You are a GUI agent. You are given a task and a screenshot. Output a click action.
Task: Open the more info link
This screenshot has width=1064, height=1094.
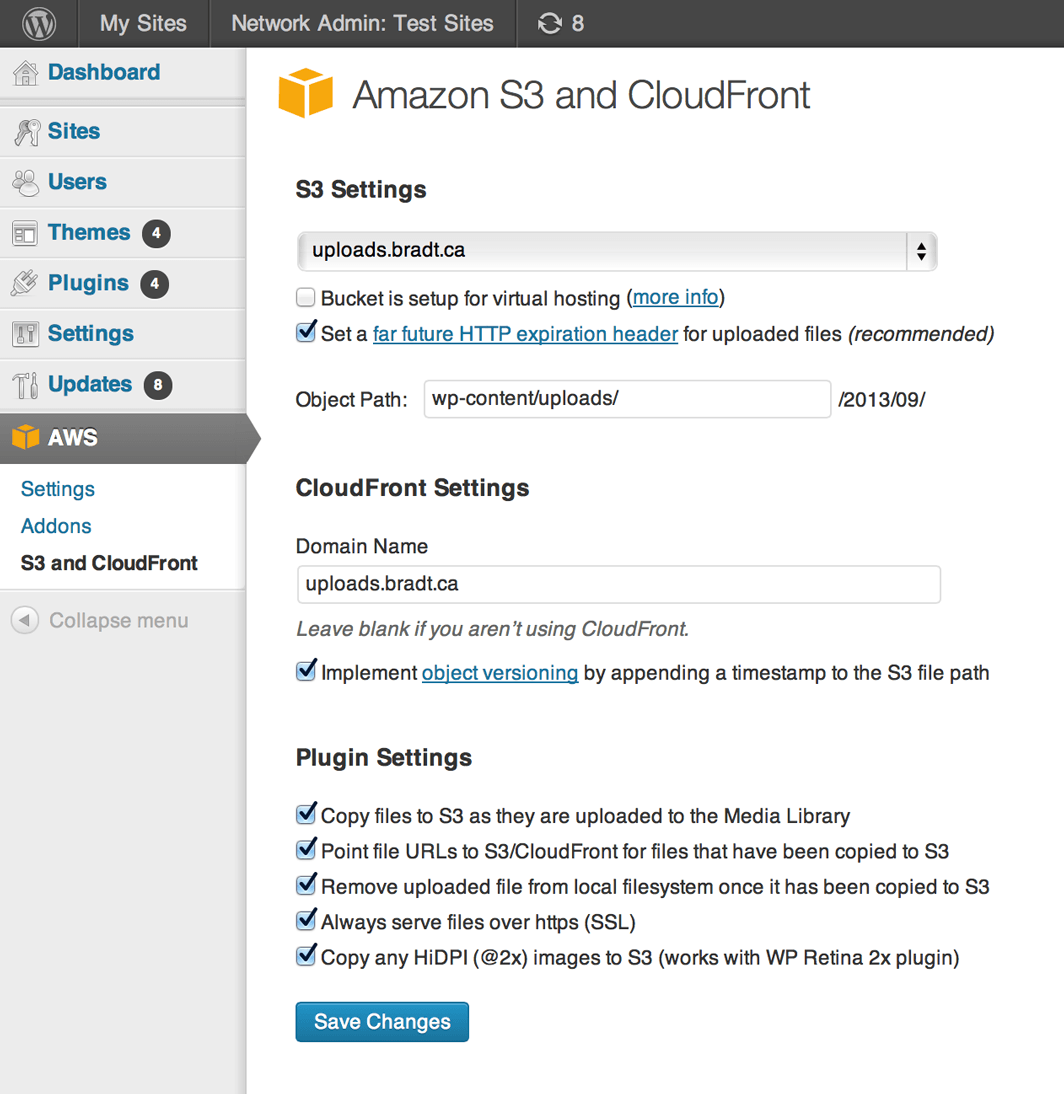(675, 297)
